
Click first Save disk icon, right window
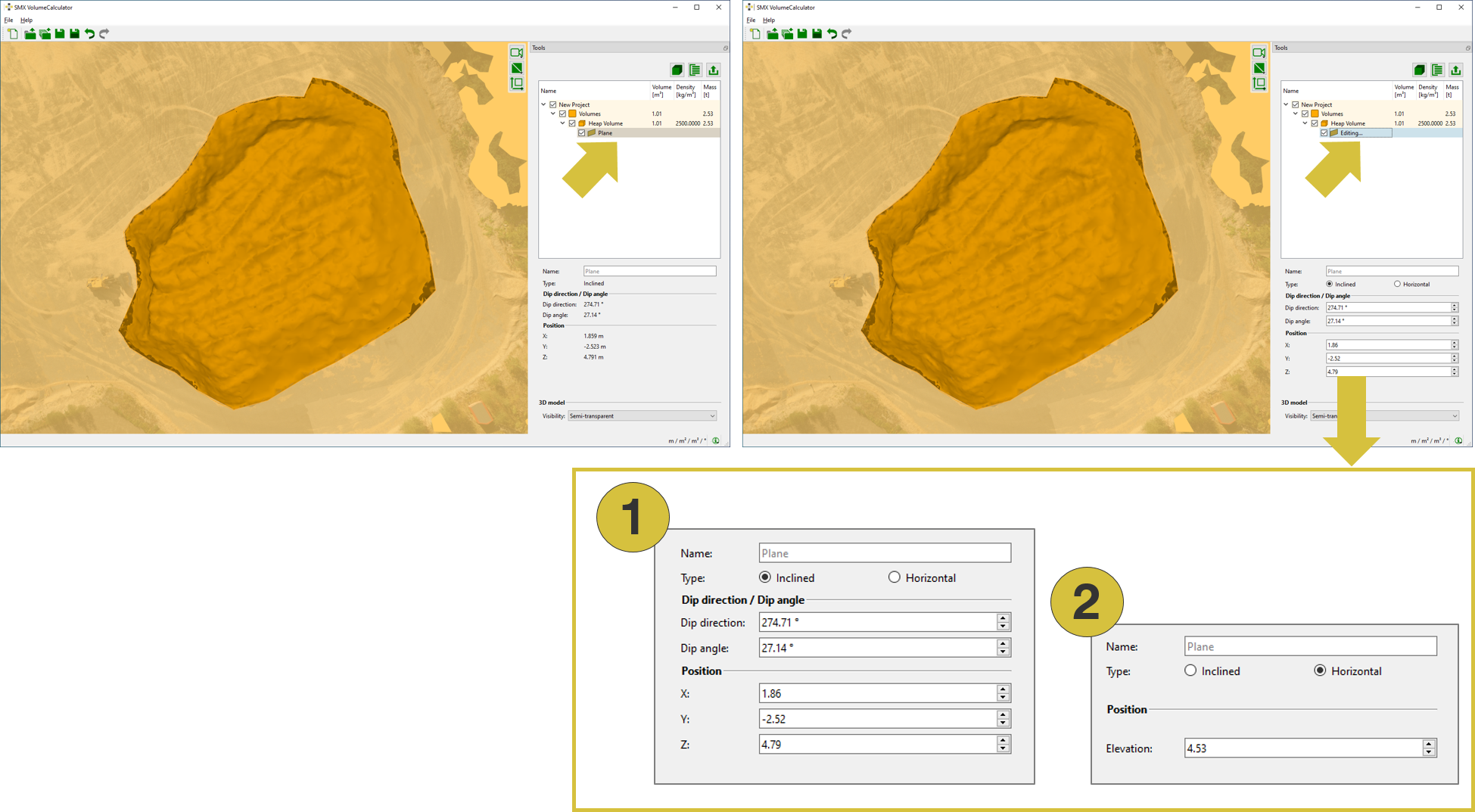point(802,33)
